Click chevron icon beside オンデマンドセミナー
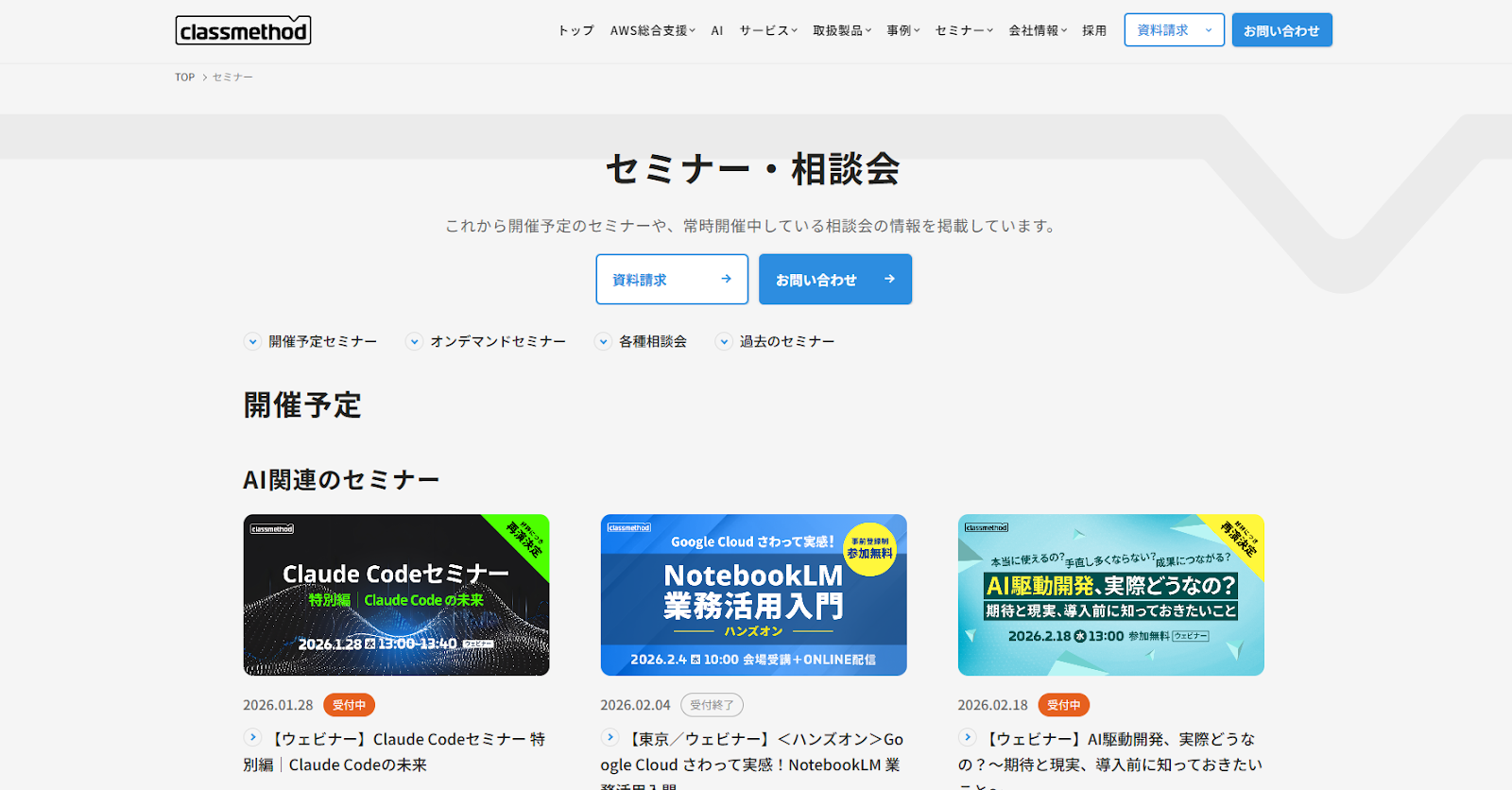 click(x=414, y=341)
